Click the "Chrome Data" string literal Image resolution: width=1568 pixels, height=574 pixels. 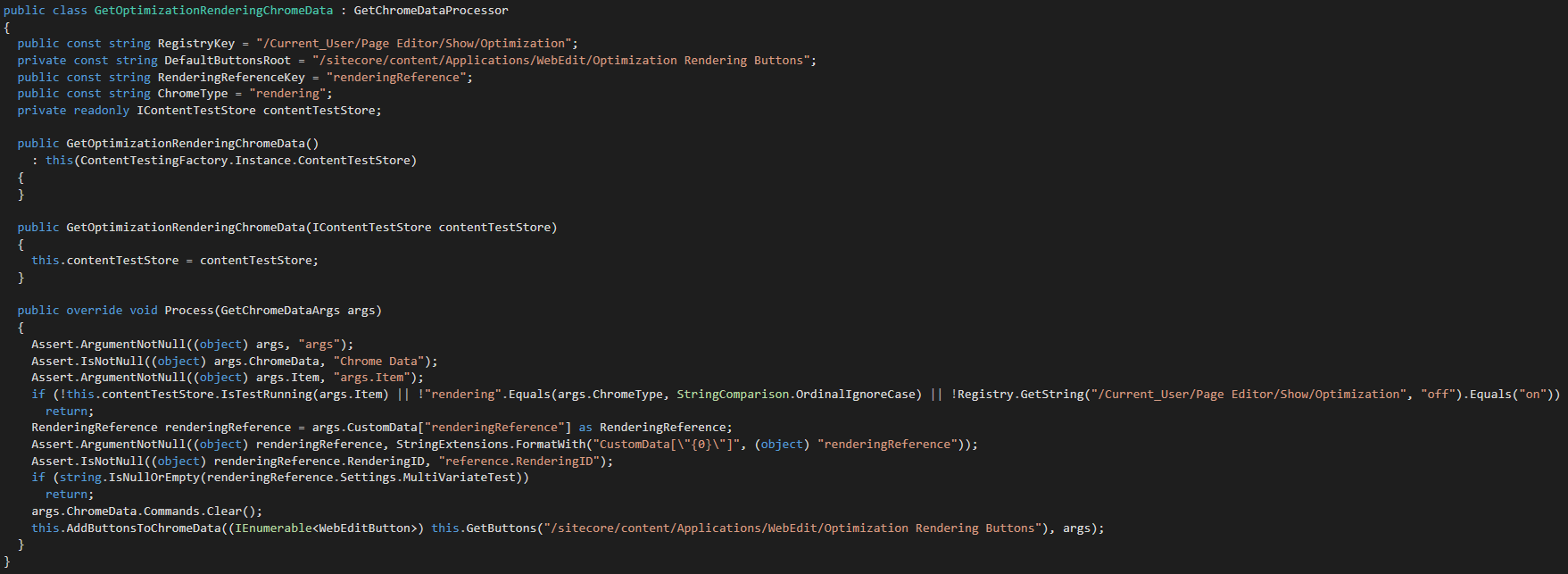coord(378,362)
